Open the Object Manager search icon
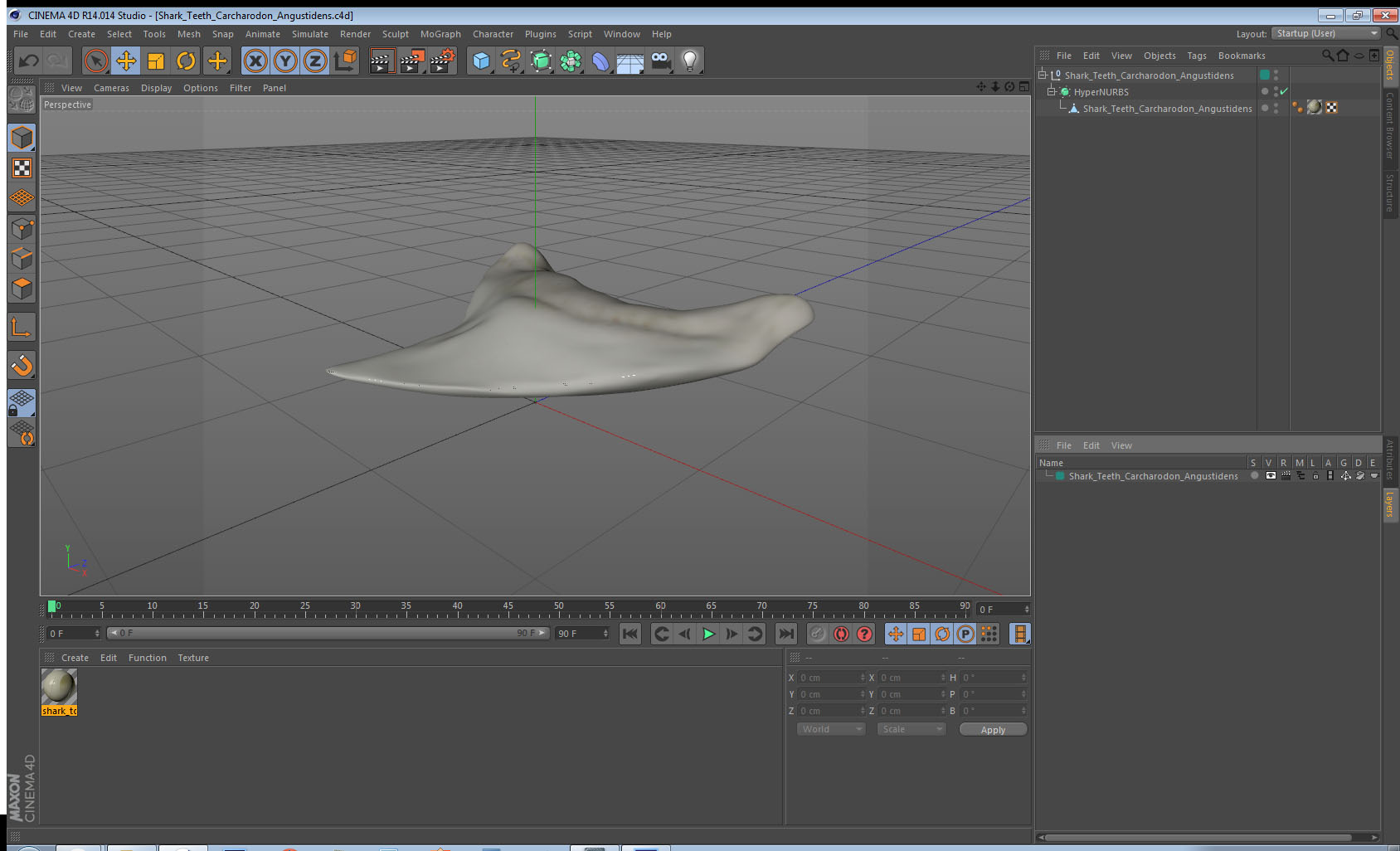The width and height of the screenshot is (1400, 851). point(1328,56)
